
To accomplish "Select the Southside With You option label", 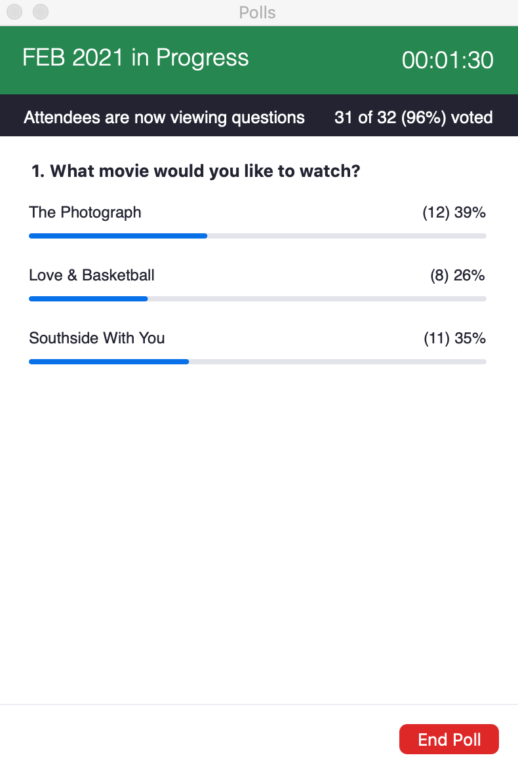I will [x=97, y=338].
